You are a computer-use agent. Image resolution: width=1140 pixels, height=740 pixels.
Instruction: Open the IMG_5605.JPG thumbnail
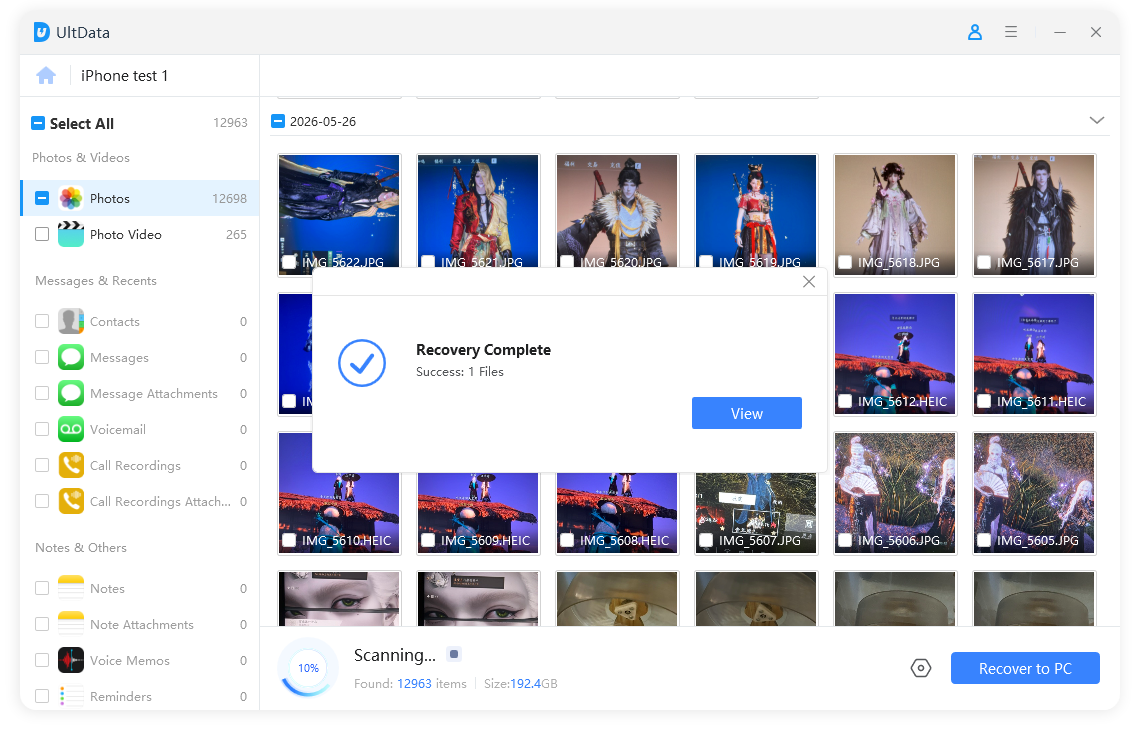click(x=1034, y=493)
